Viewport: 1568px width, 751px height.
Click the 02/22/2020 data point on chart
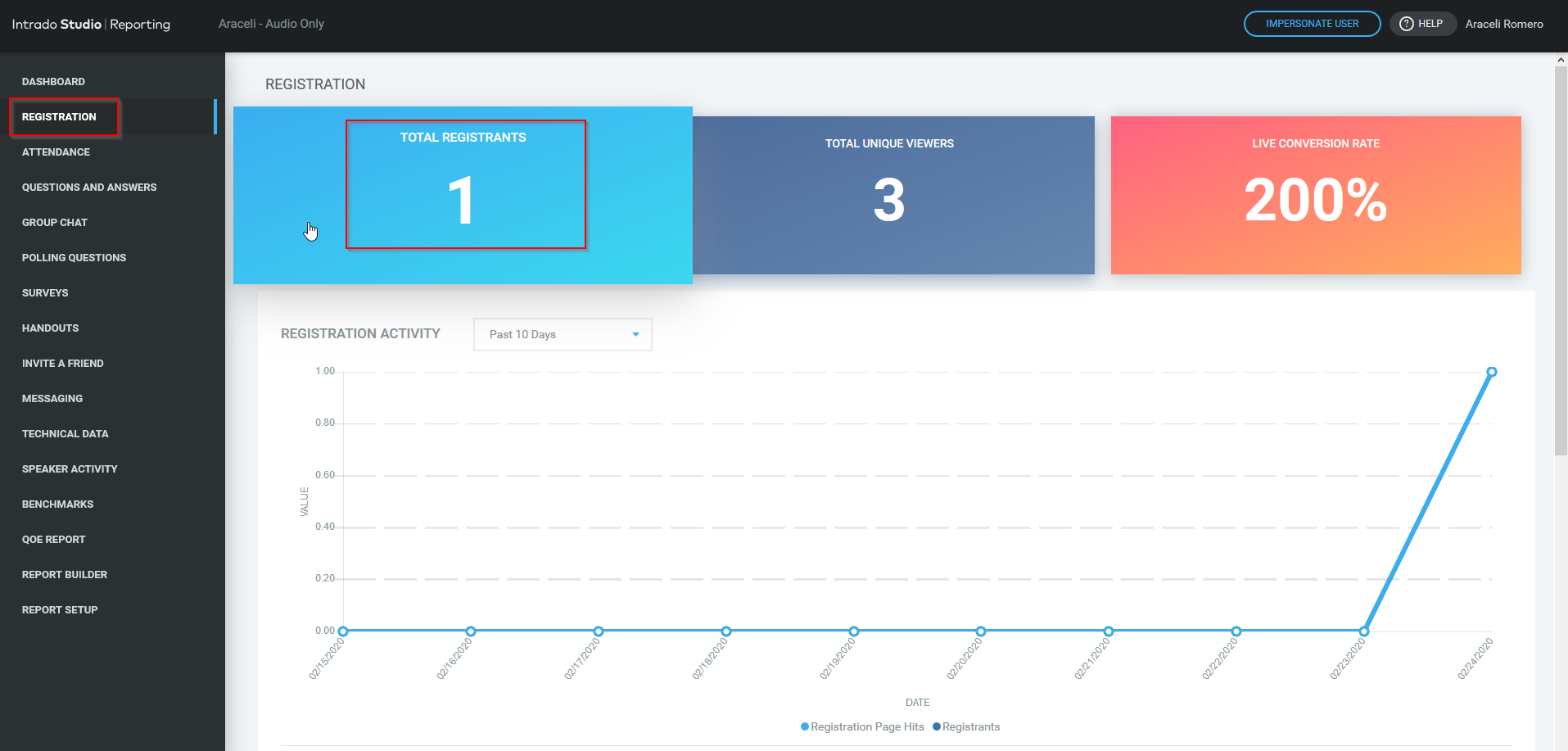[1236, 631]
